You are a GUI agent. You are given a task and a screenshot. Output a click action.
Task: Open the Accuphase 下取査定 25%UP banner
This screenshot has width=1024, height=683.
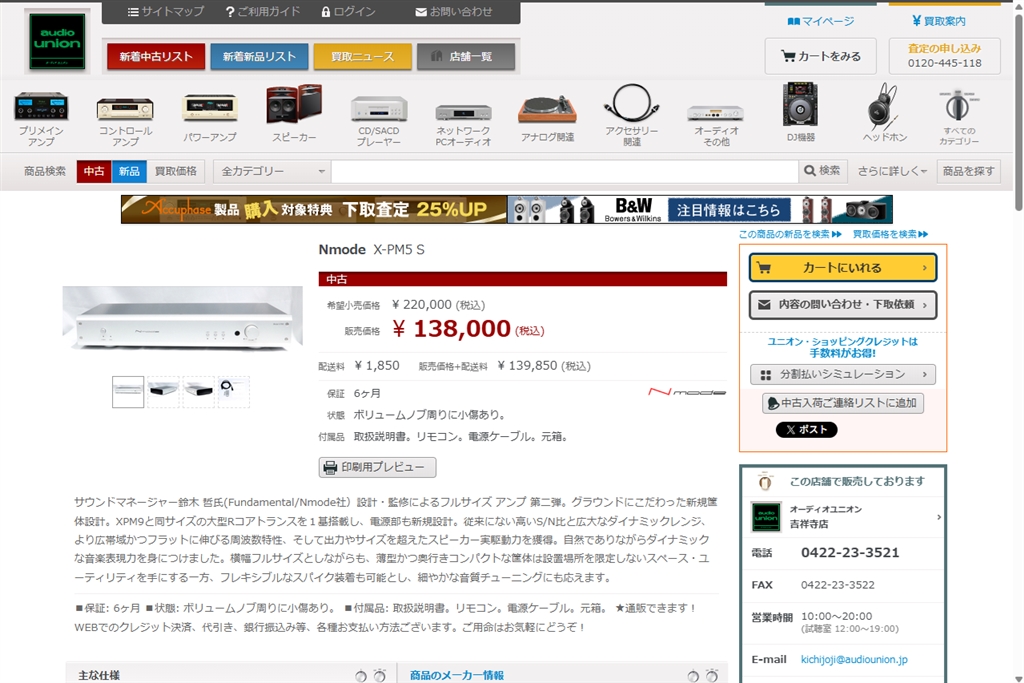point(314,210)
